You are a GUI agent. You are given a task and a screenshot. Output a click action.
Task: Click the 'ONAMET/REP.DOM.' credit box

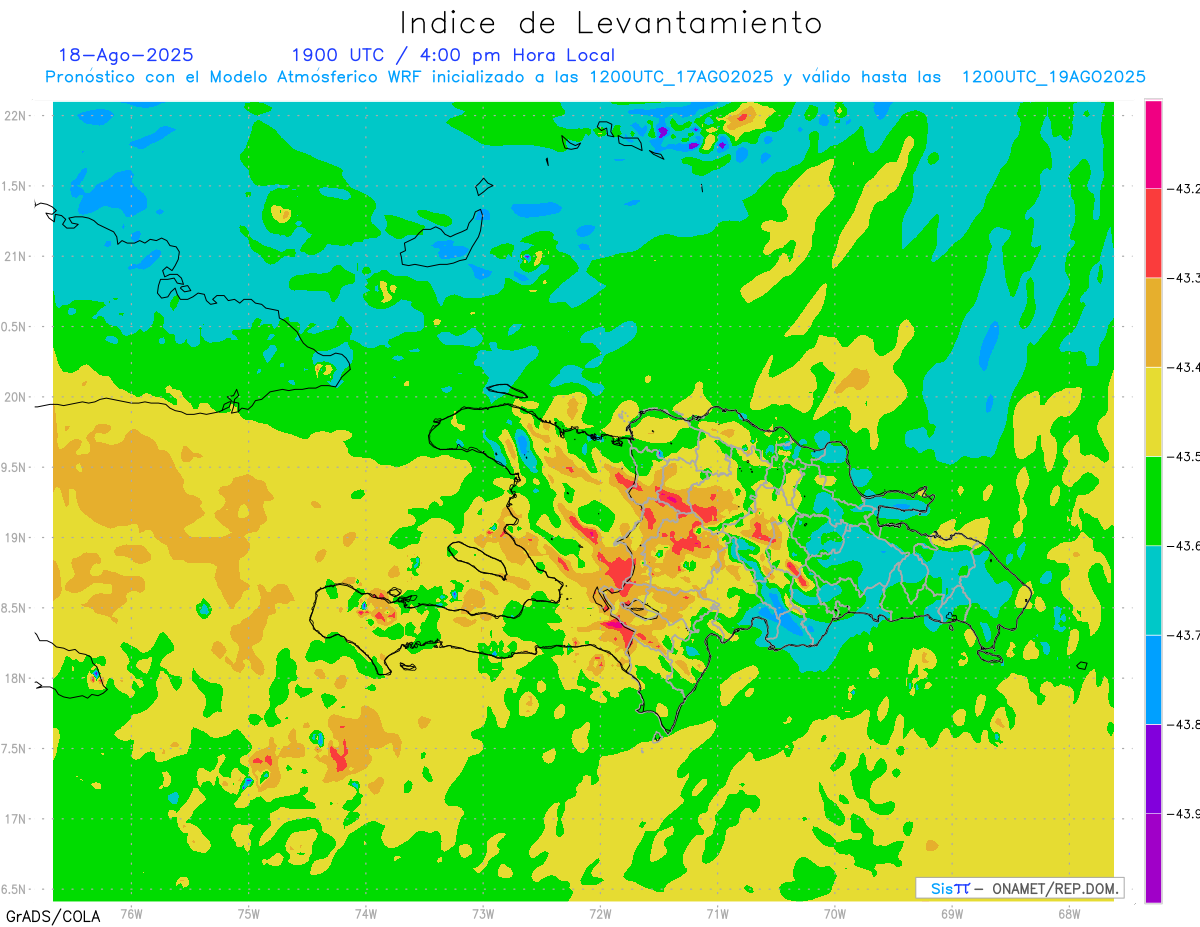[x=1019, y=888]
